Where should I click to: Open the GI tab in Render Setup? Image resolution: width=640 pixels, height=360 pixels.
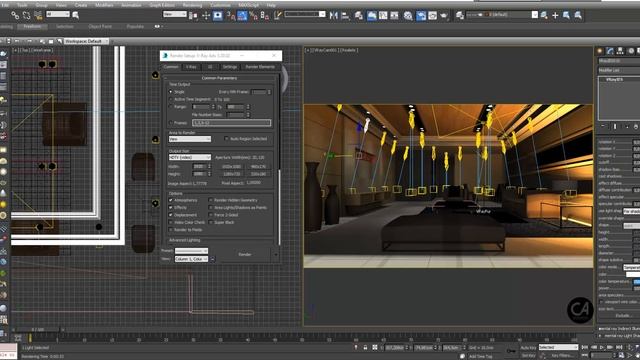pyautogui.click(x=210, y=67)
